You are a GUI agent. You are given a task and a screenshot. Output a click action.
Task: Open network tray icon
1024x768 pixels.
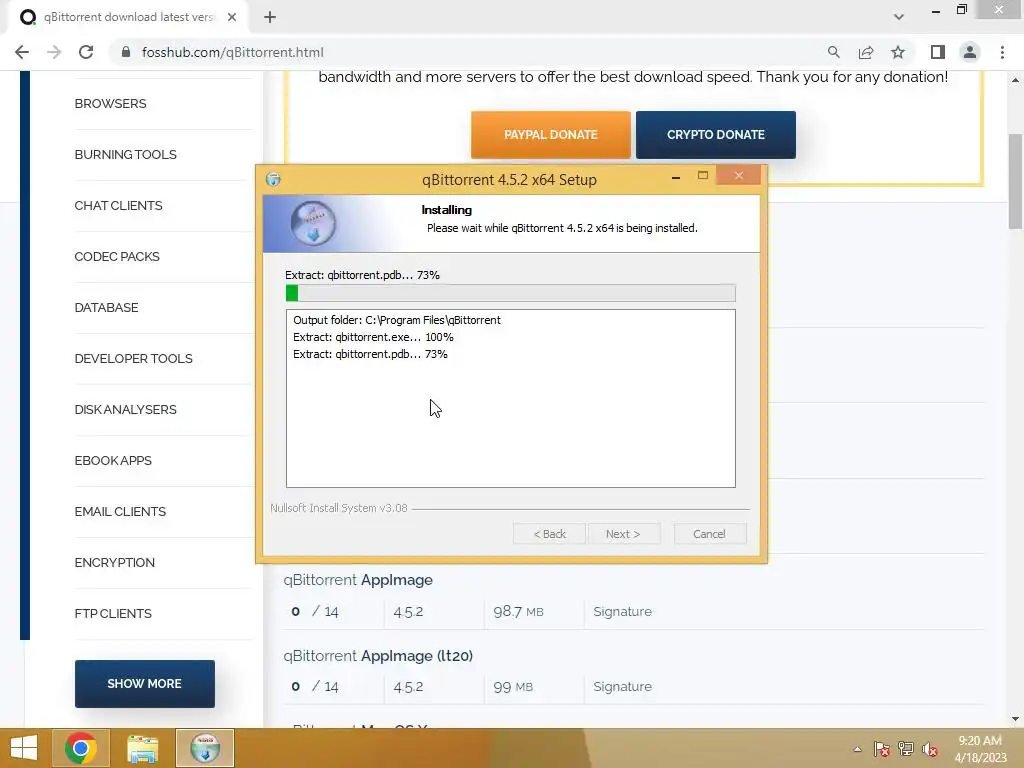pyautogui.click(x=906, y=749)
